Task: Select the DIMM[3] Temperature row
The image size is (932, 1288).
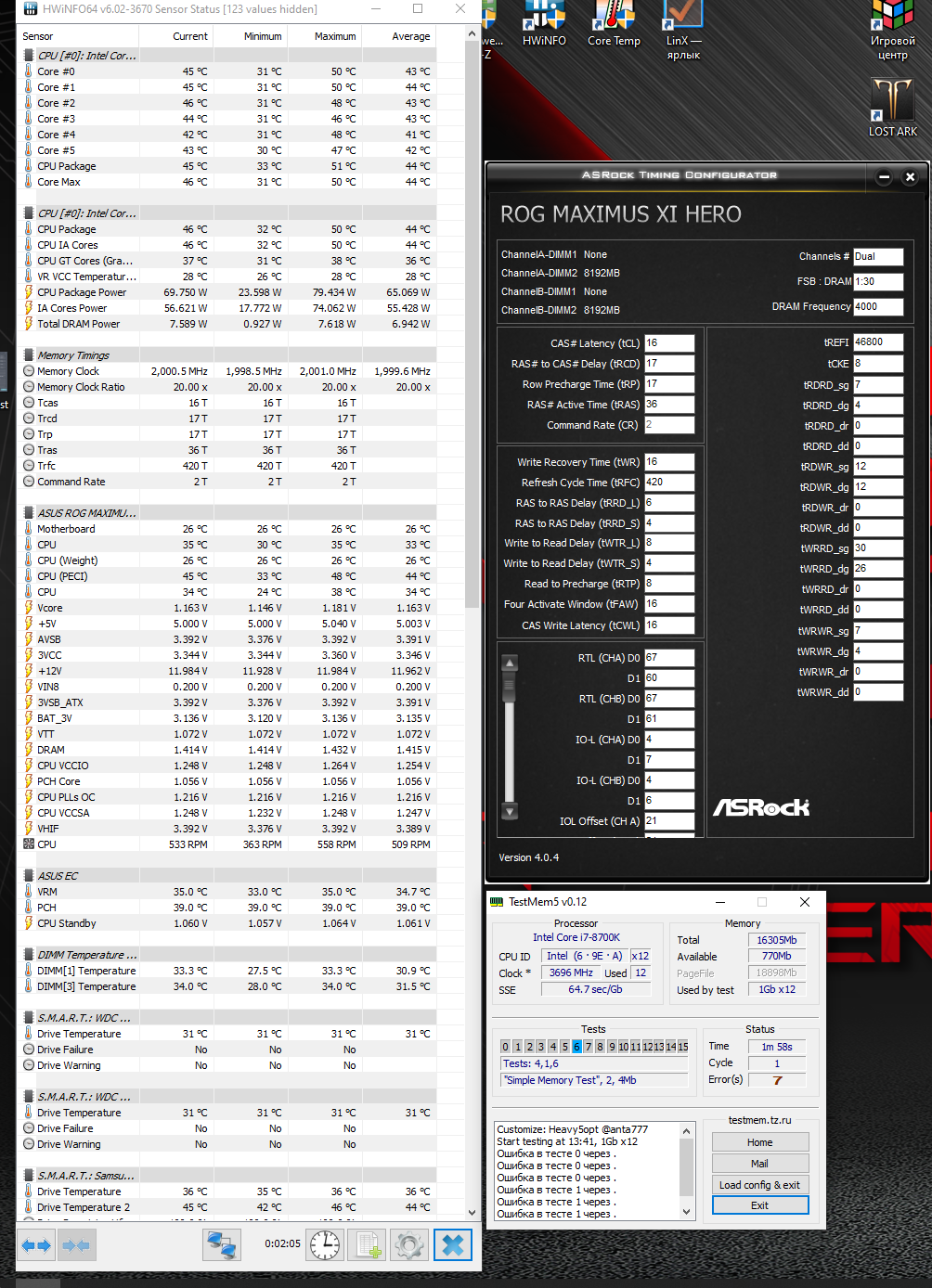Action: [227, 986]
